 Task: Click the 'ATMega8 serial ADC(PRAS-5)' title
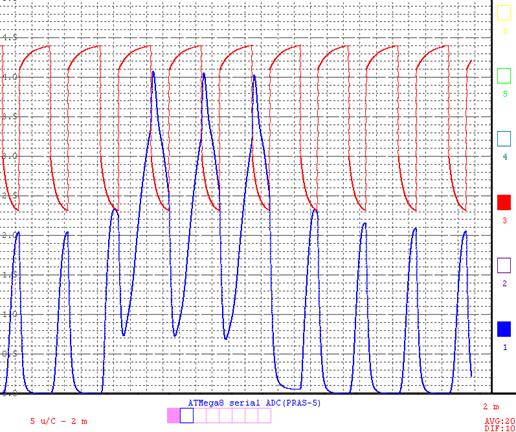pos(254,403)
